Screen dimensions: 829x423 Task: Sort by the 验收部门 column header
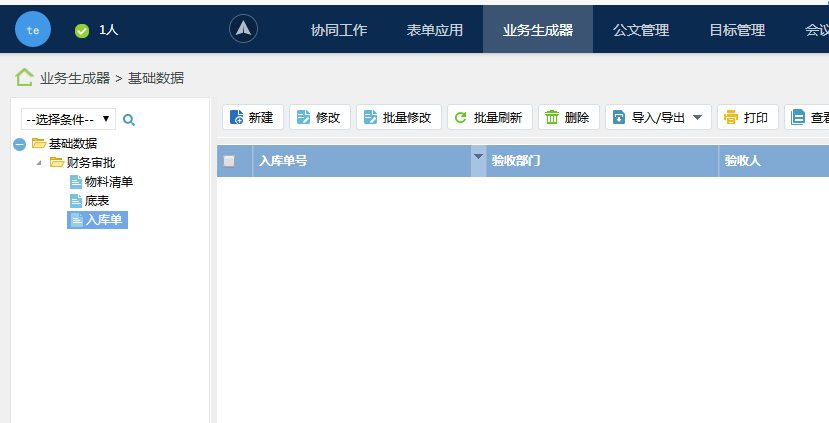(x=602, y=161)
